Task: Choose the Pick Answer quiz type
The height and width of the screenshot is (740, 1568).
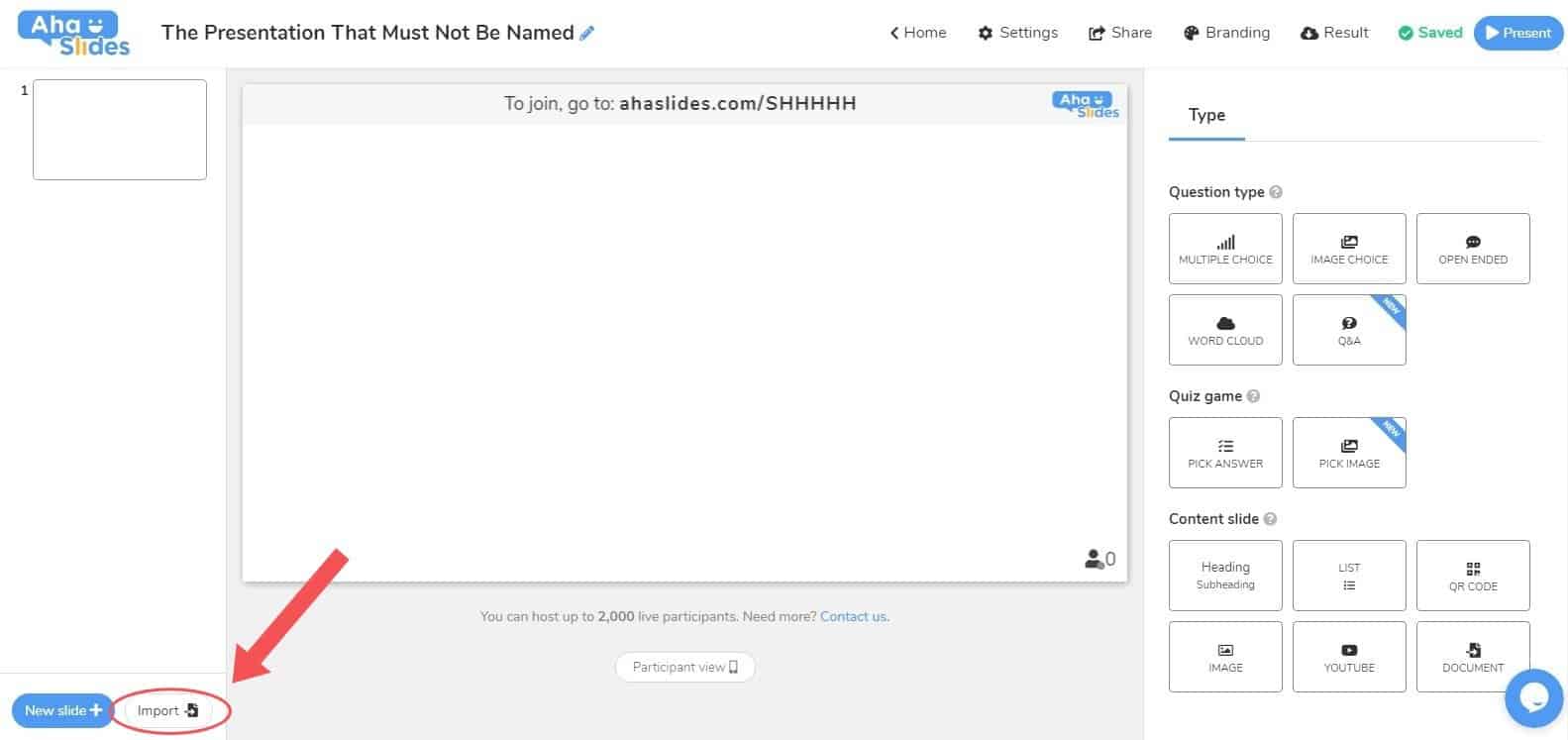Action: pyautogui.click(x=1225, y=453)
